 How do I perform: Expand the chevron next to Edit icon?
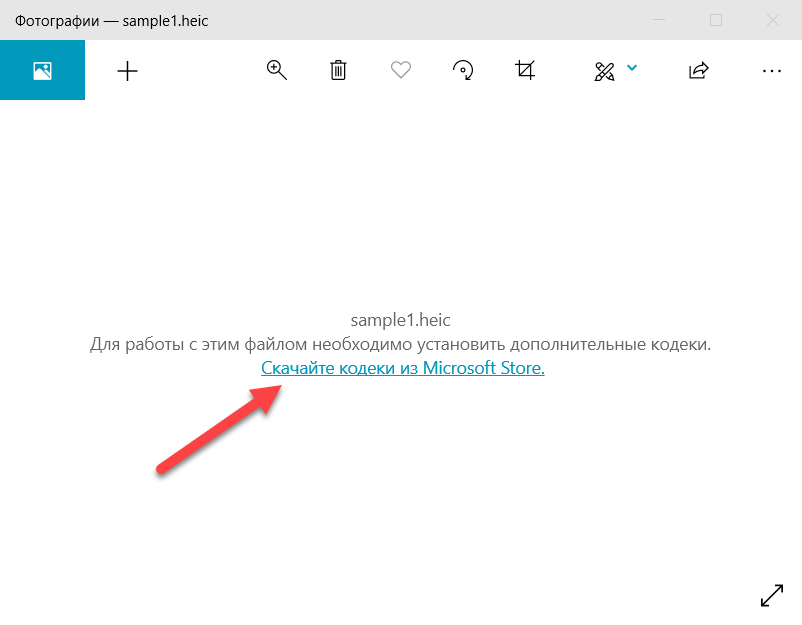pos(632,68)
